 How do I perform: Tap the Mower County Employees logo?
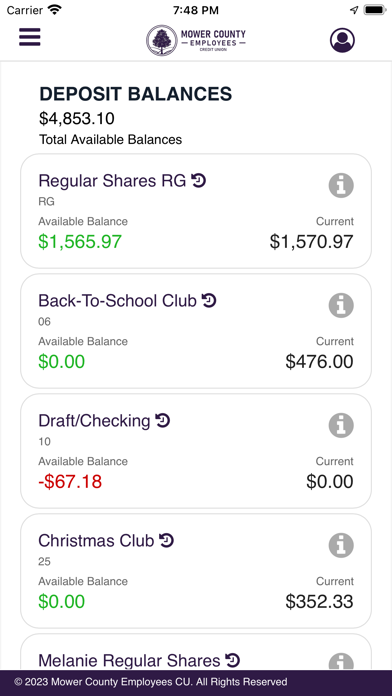[x=196, y=40]
